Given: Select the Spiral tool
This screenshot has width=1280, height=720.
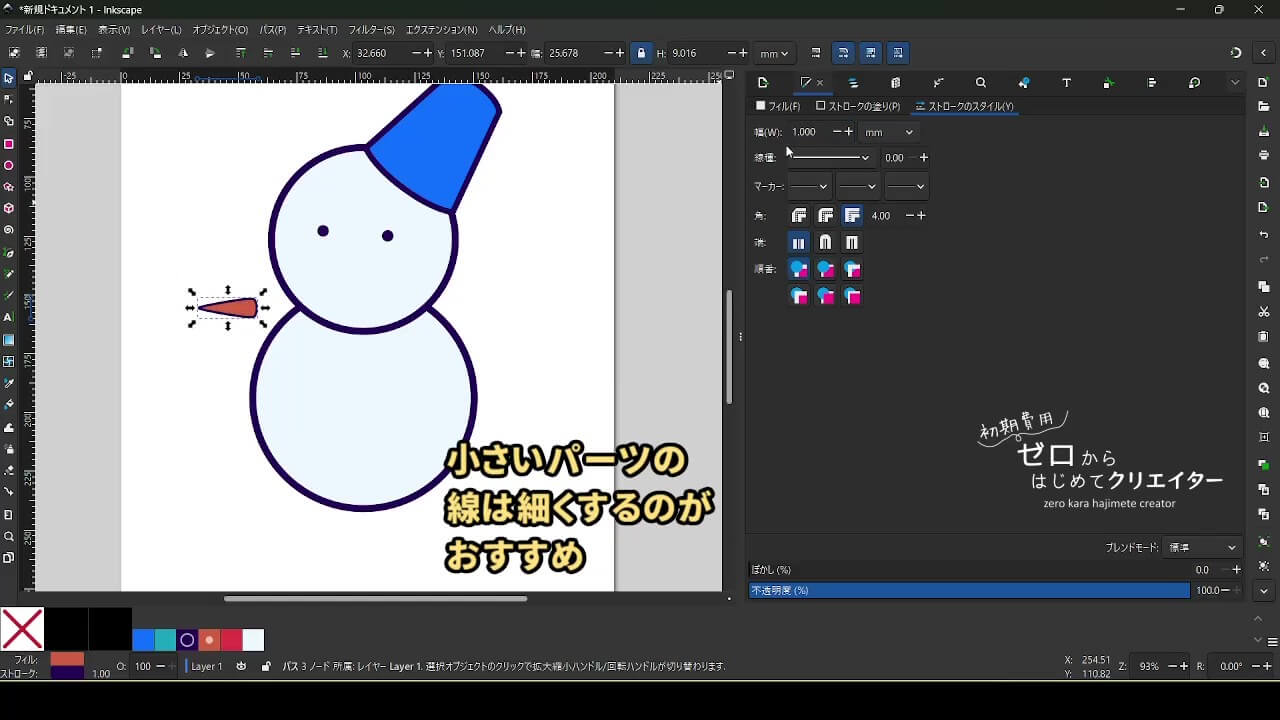Looking at the screenshot, I should pyautogui.click(x=9, y=230).
